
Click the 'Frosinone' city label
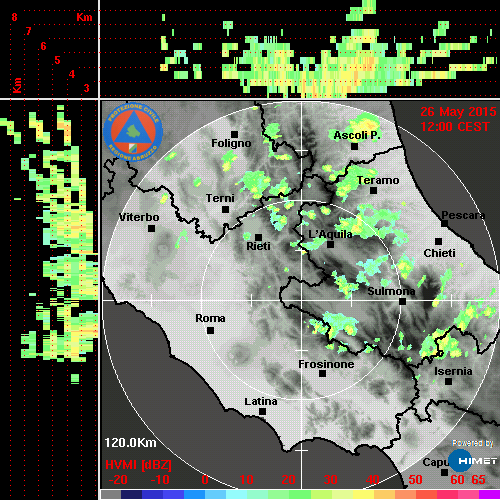point(326,364)
